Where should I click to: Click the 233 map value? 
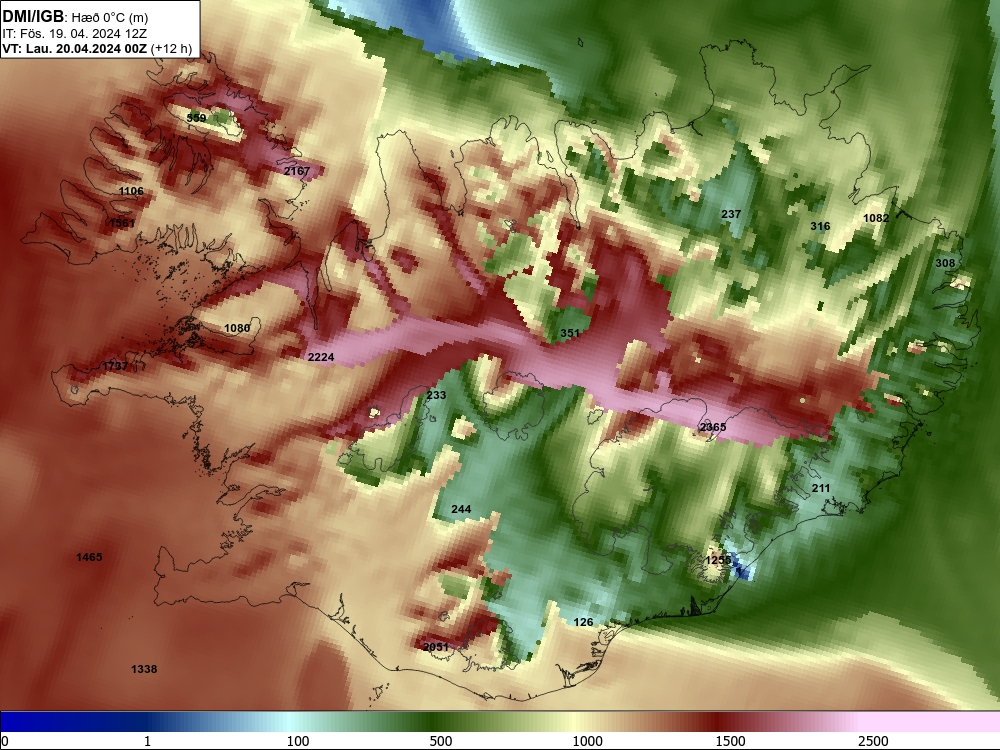click(x=436, y=395)
